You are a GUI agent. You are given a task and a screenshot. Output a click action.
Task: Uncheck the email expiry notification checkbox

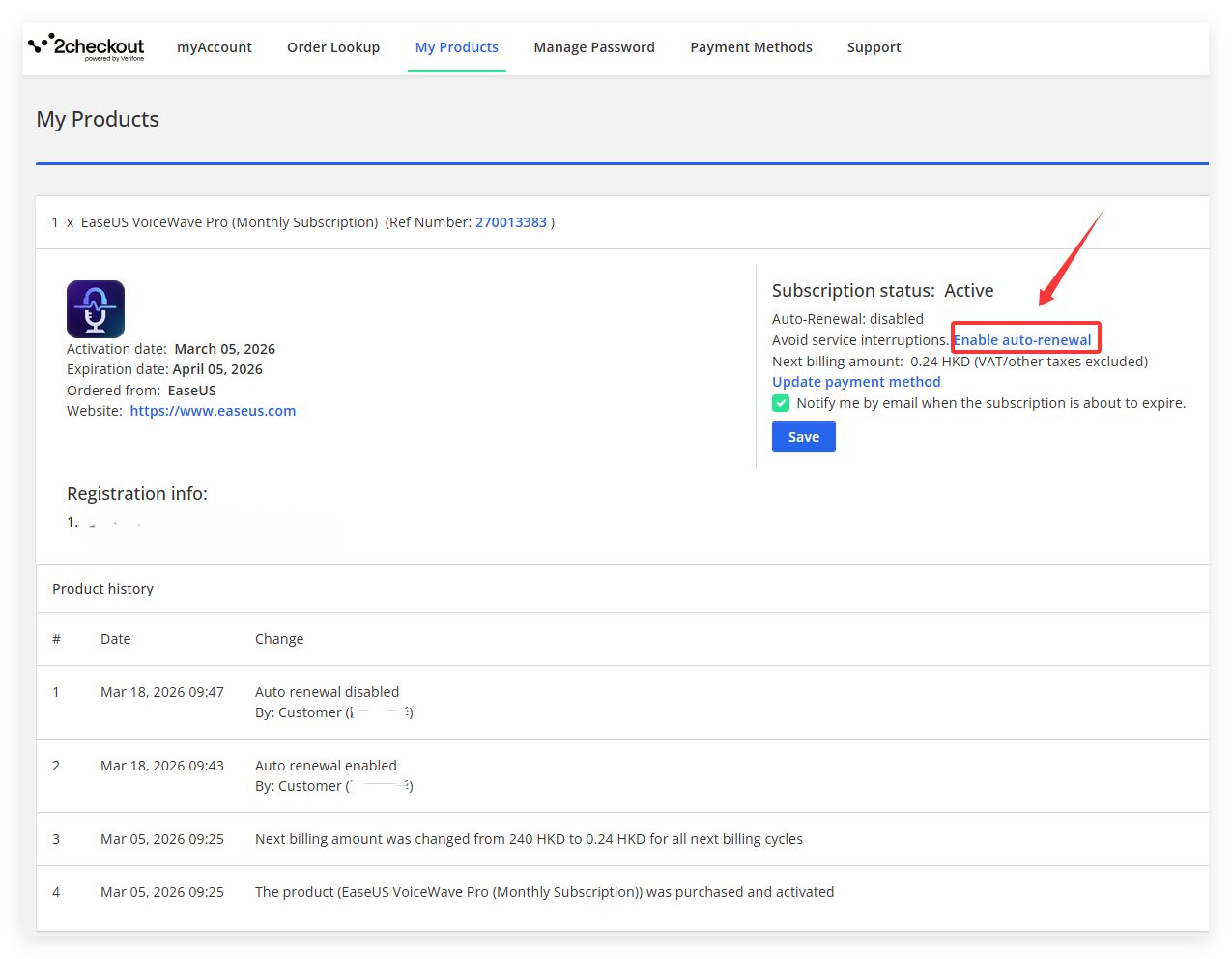pyautogui.click(x=781, y=403)
